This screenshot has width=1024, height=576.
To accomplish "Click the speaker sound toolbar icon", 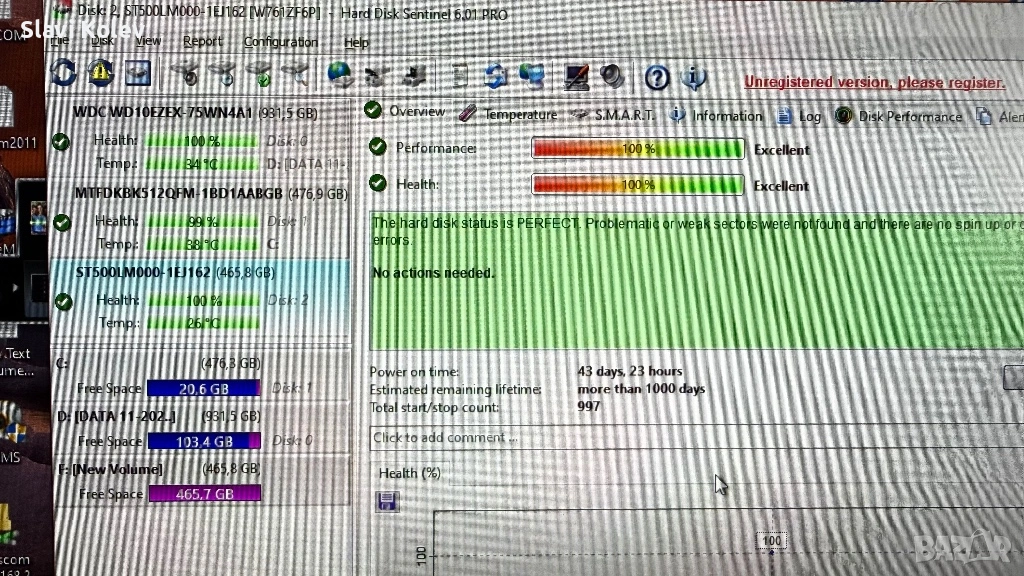I will tap(613, 77).
